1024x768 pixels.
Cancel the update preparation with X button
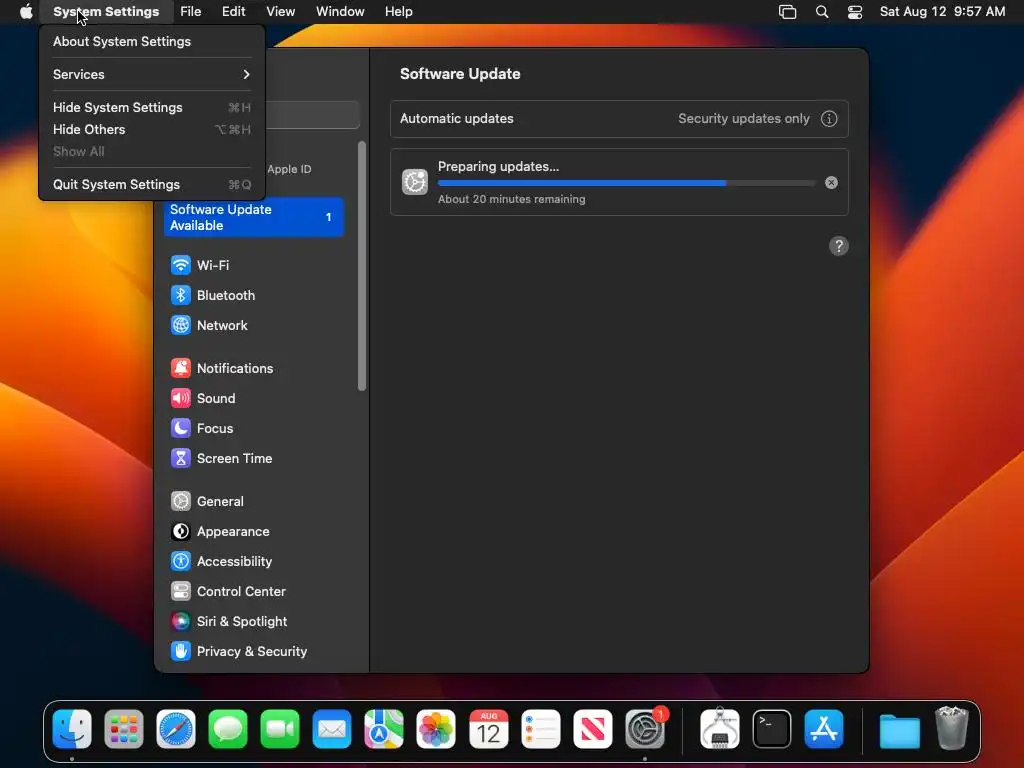[831, 183]
